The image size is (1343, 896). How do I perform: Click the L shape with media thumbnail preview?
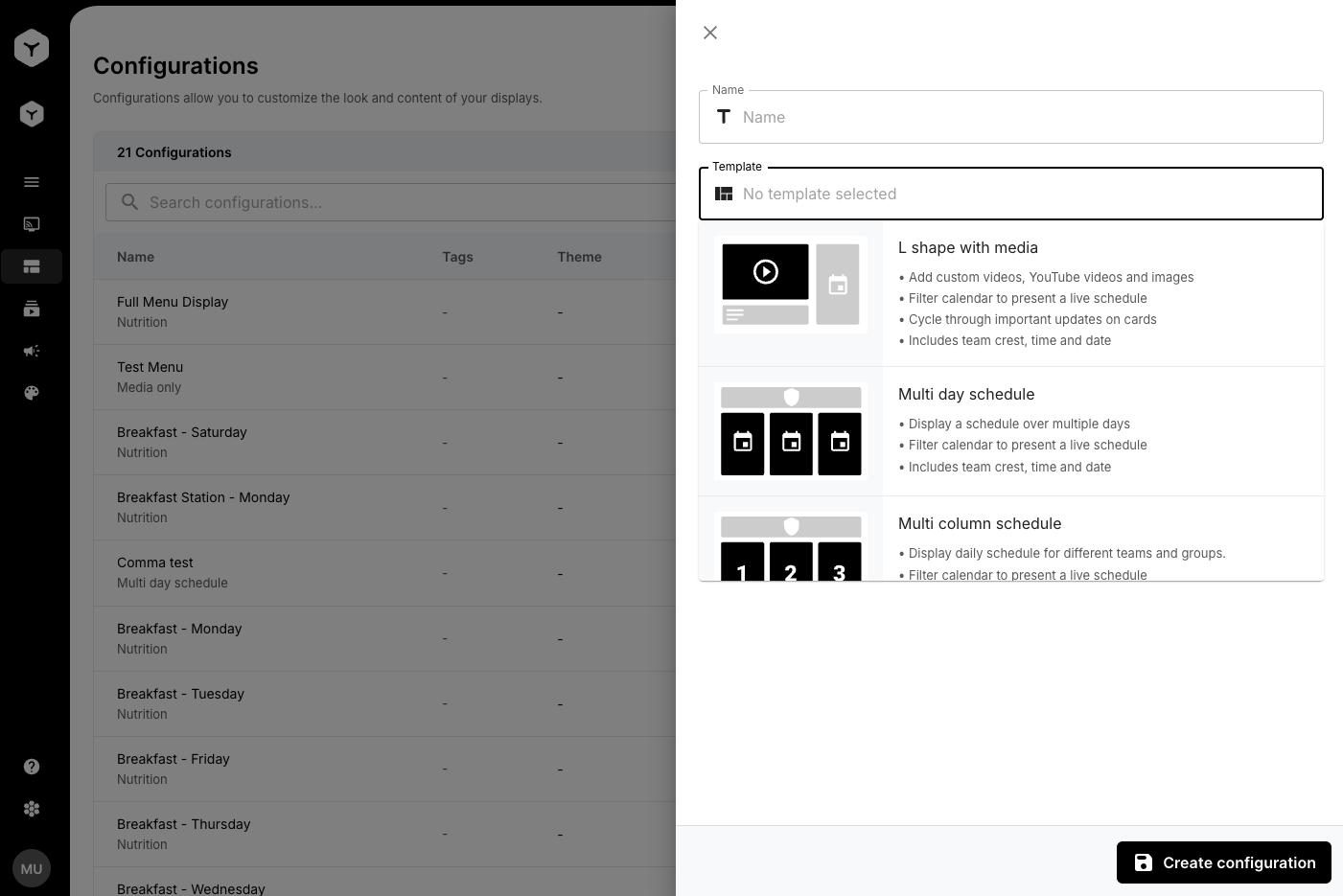[x=790, y=285]
